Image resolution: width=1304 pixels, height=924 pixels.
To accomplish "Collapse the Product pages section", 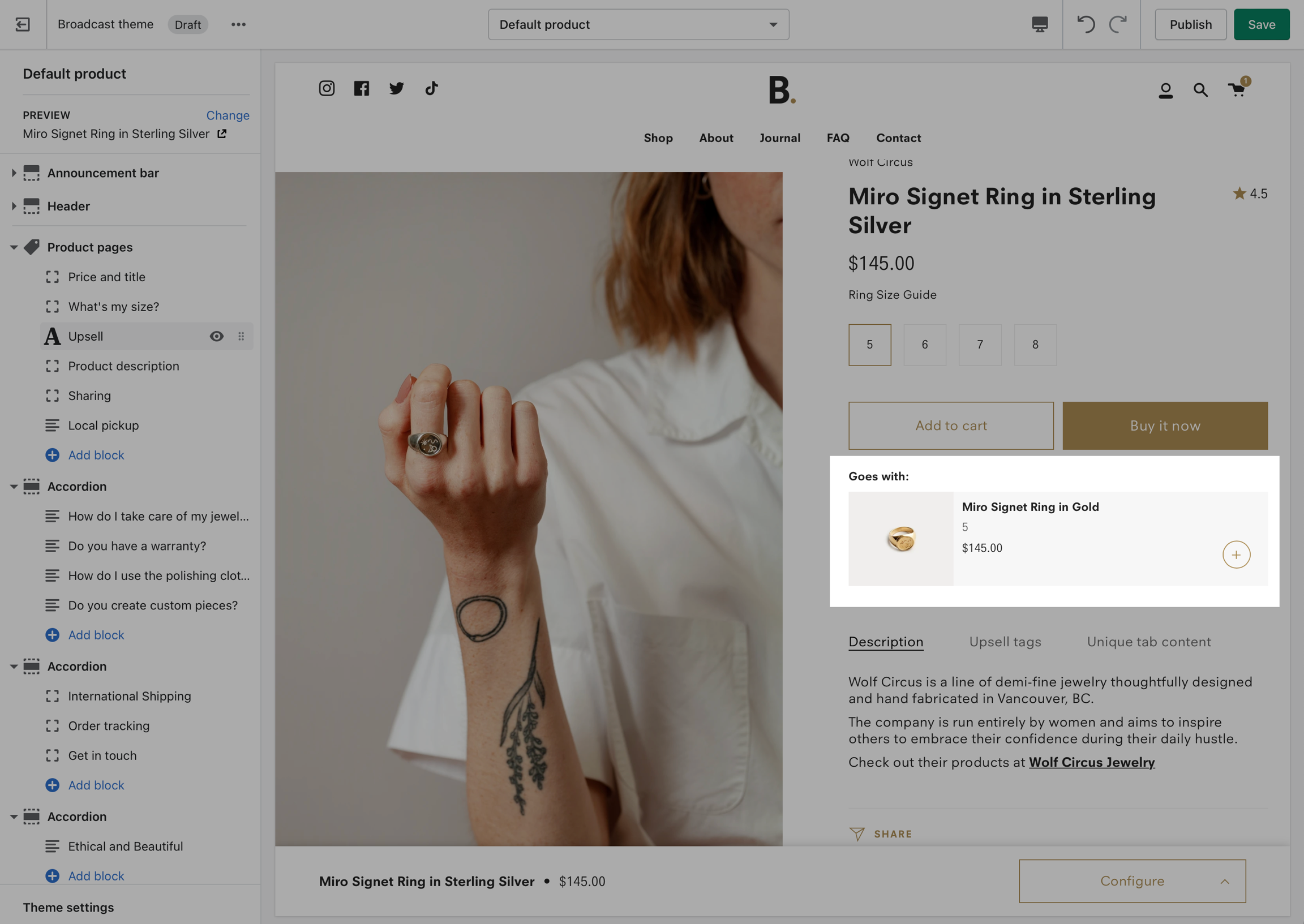I will click(x=14, y=247).
